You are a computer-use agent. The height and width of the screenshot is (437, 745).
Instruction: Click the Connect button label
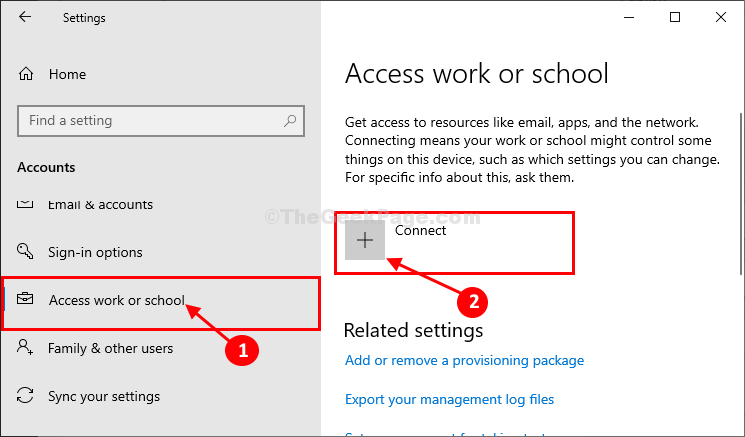pyautogui.click(x=421, y=231)
